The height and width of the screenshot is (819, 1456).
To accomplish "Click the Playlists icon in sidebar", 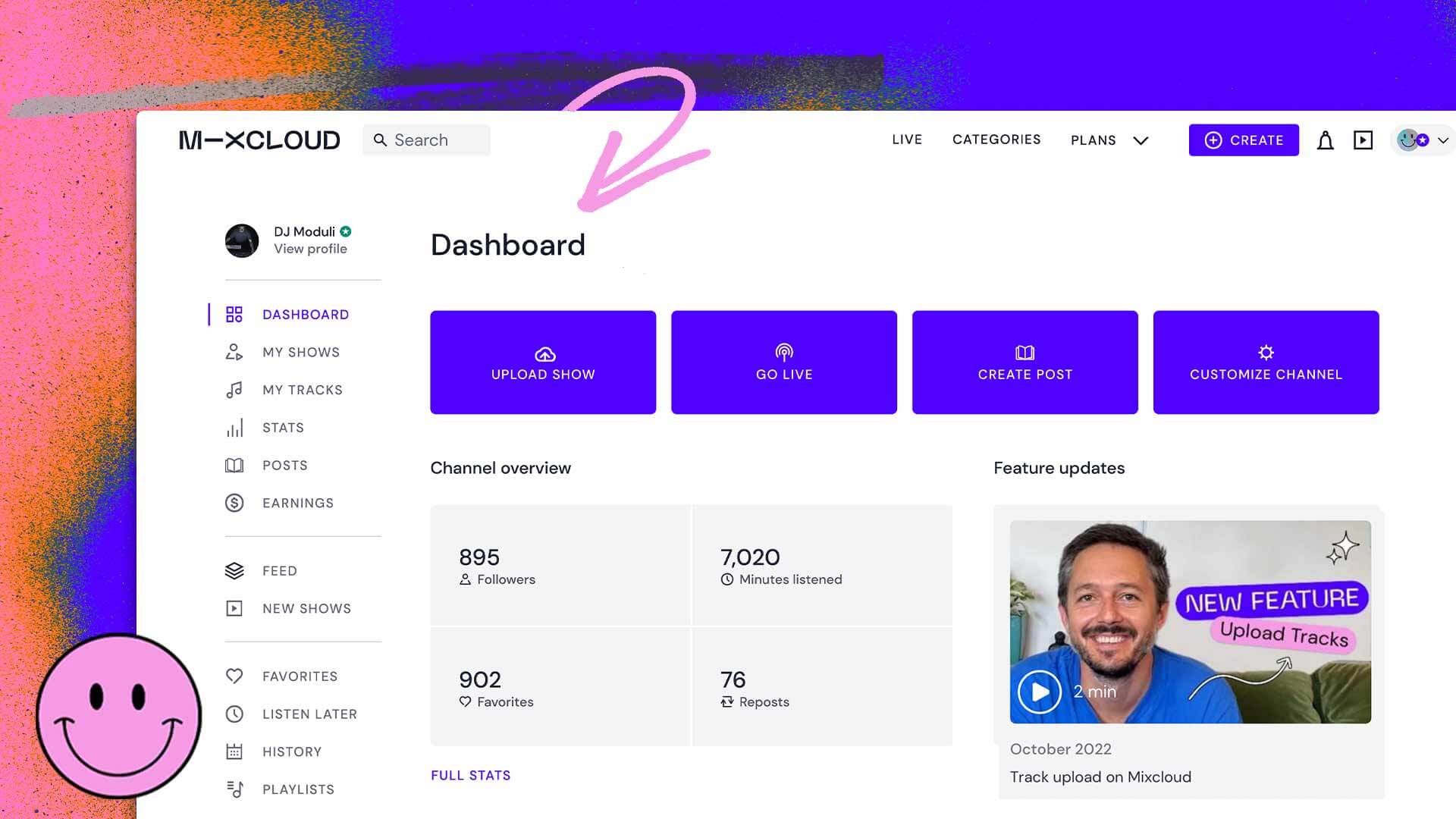I will (x=234, y=789).
